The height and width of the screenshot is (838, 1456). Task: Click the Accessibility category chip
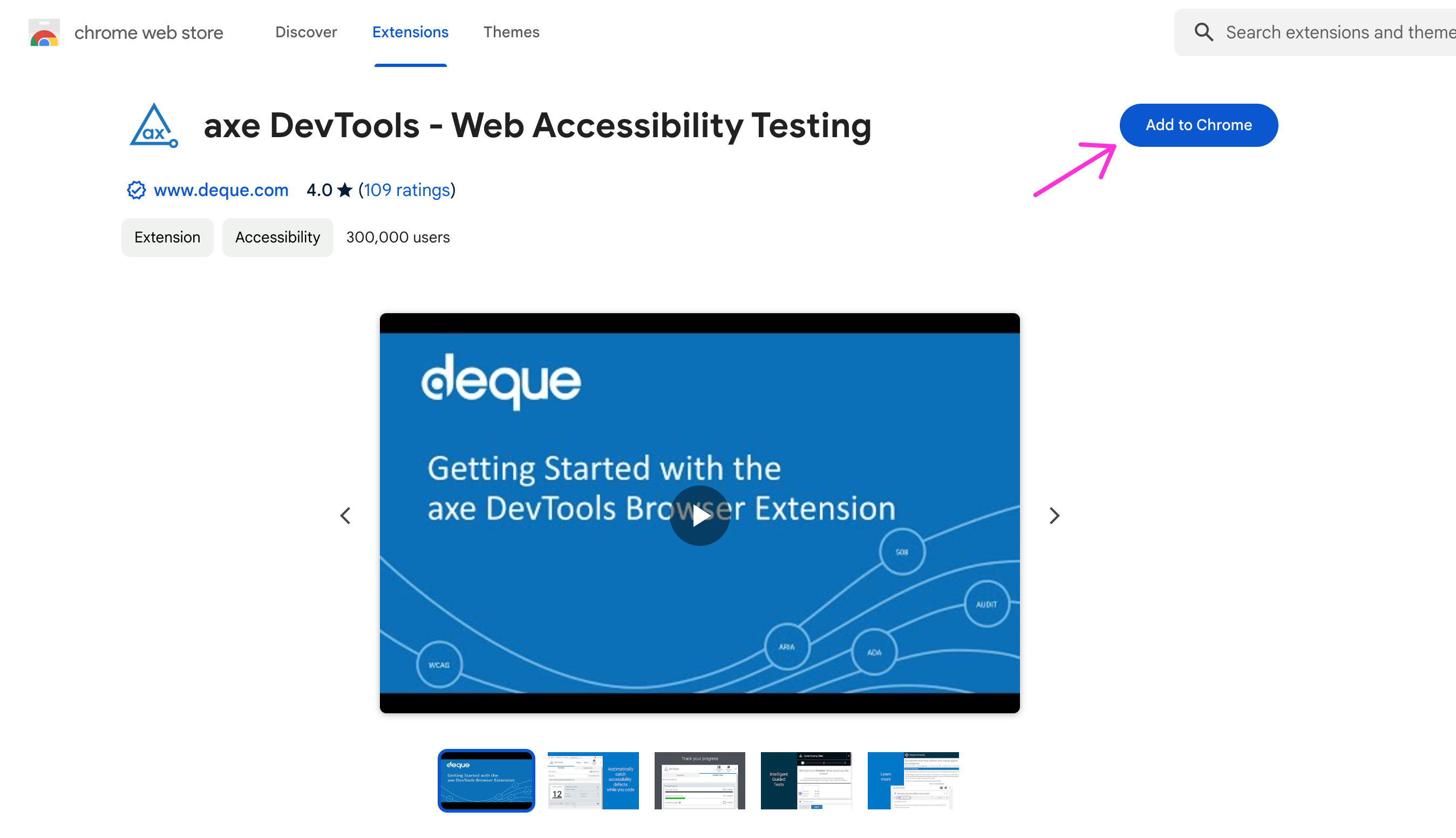coord(278,237)
